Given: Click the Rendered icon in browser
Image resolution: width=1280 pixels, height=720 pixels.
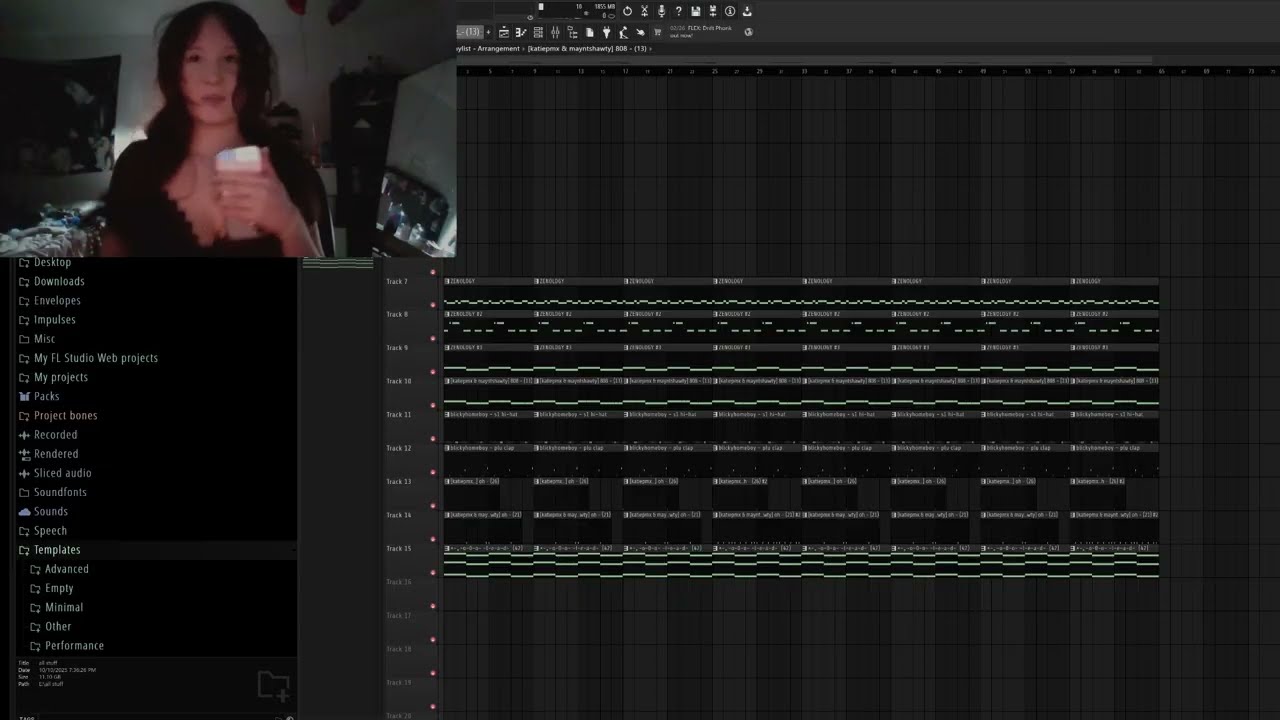Looking at the screenshot, I should [24, 454].
